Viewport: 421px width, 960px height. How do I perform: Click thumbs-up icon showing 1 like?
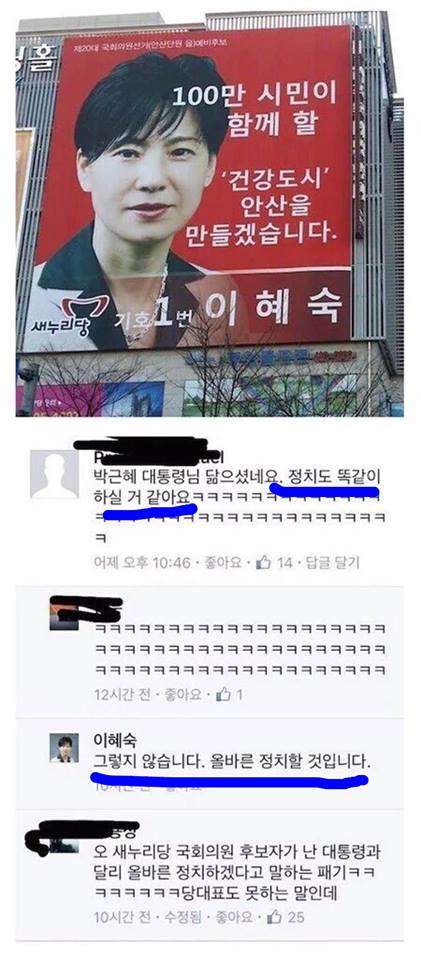(x=224, y=695)
